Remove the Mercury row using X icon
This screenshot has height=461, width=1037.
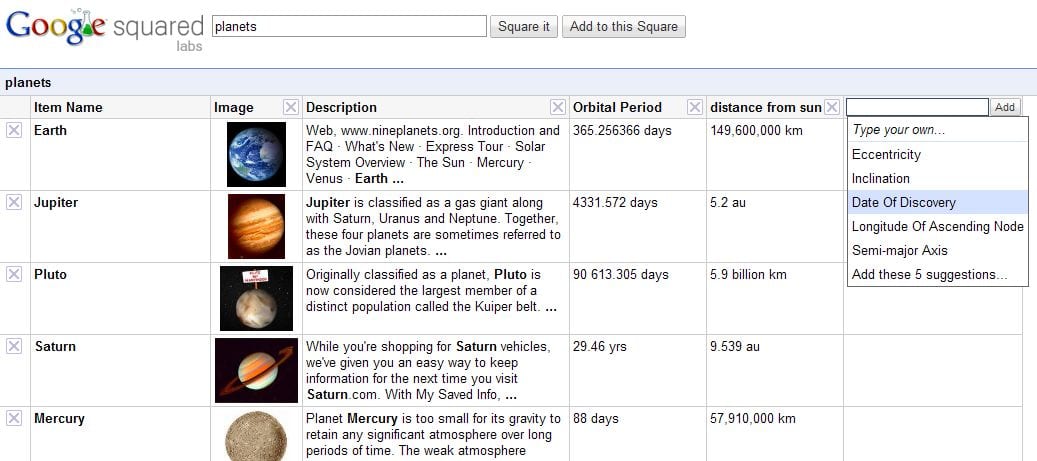point(14,418)
